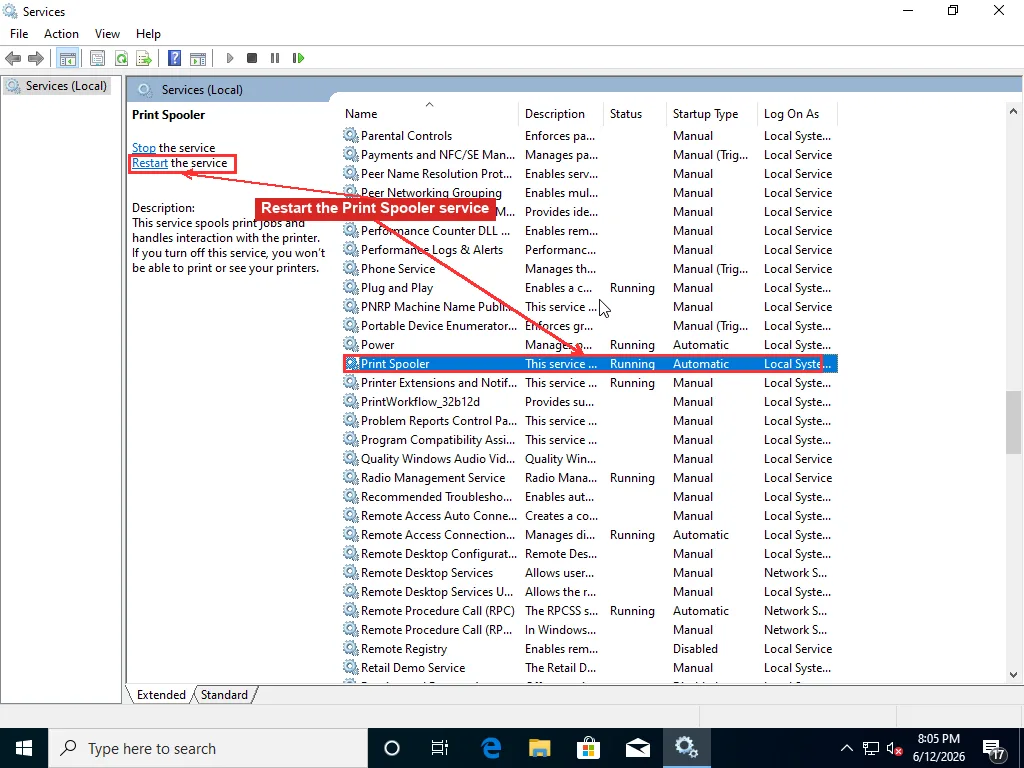Select the Print Spooler service row

590,364
